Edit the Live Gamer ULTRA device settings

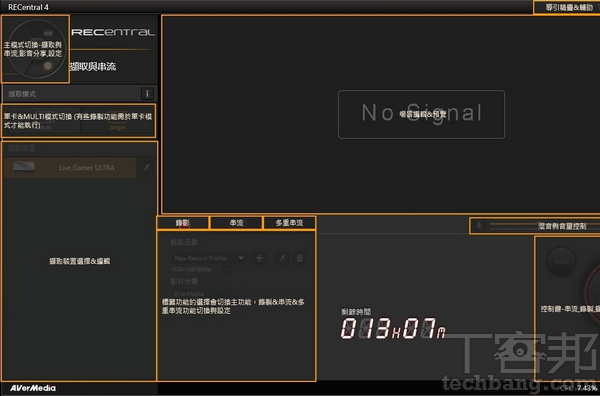(147, 168)
